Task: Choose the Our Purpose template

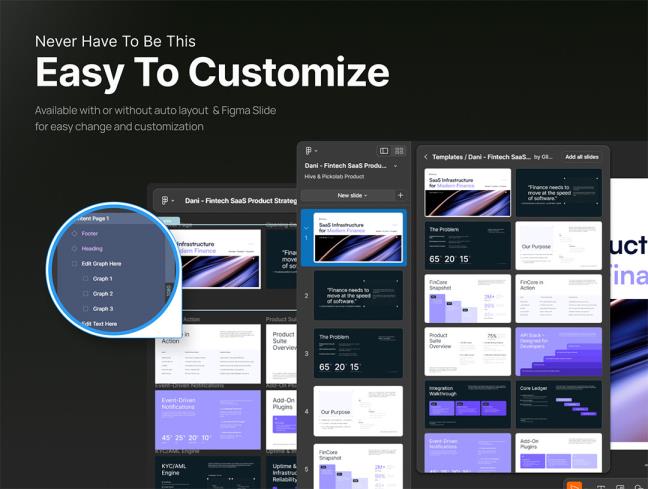Action: 558,245
